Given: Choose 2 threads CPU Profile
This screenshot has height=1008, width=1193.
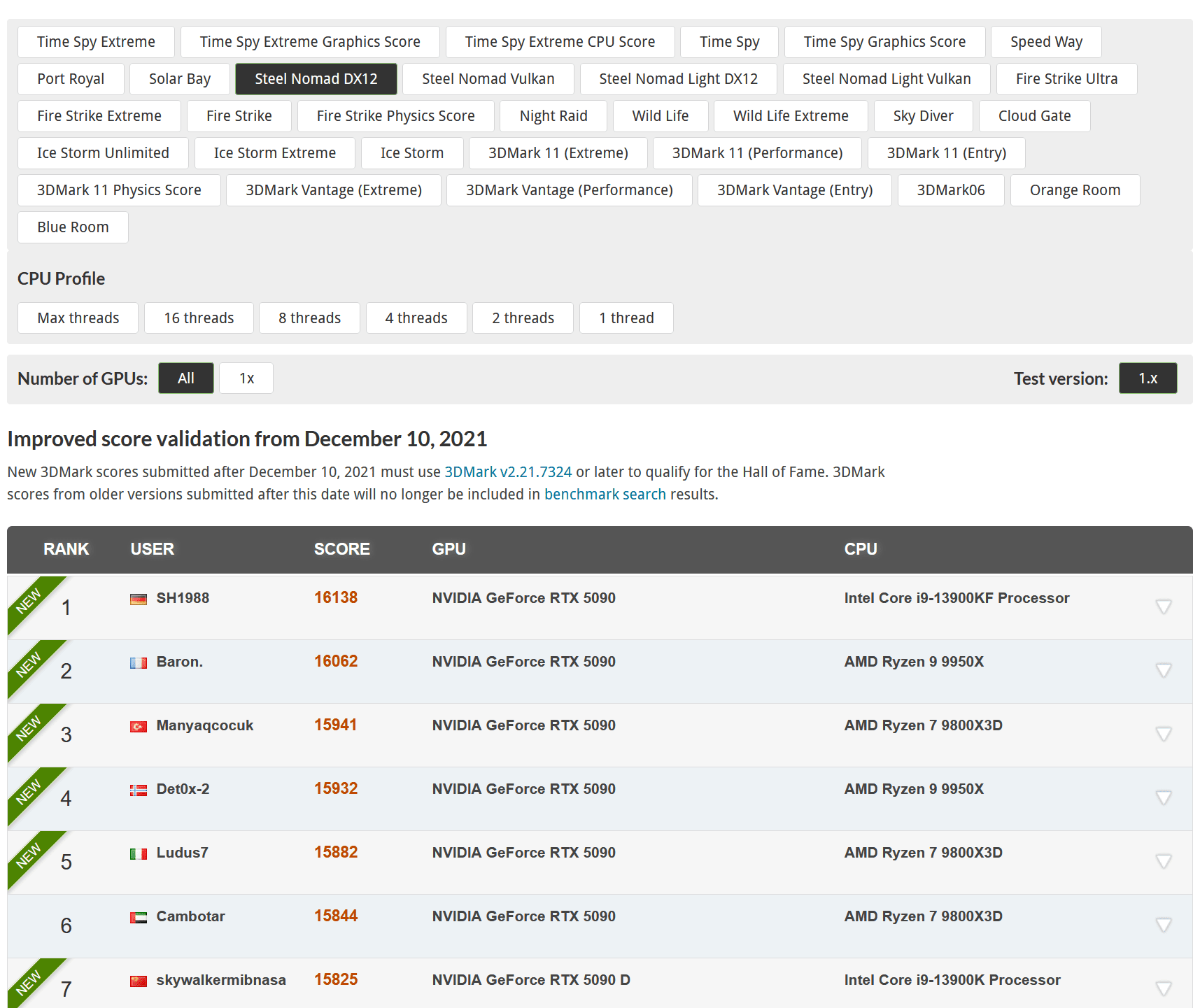Looking at the screenshot, I should [x=523, y=318].
